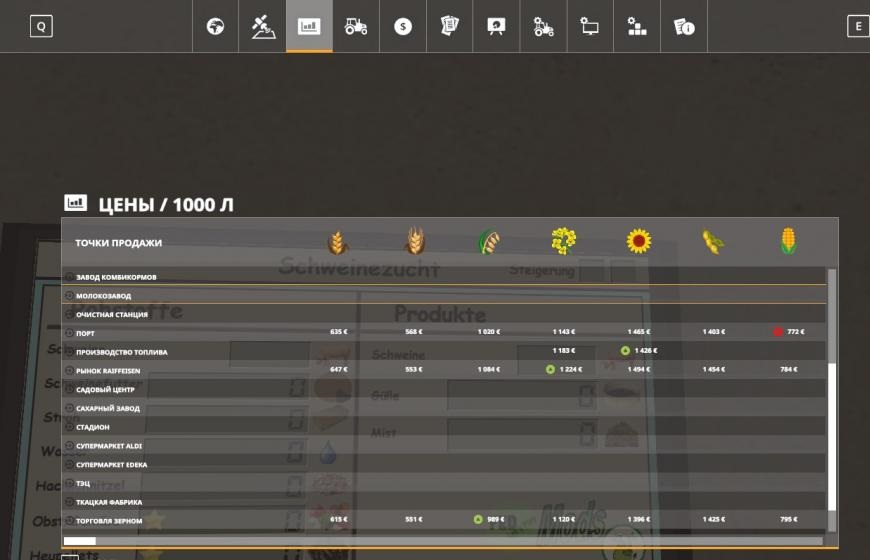Open the finances tab with dollar icon
Screen dimensions: 870x560
point(403,27)
